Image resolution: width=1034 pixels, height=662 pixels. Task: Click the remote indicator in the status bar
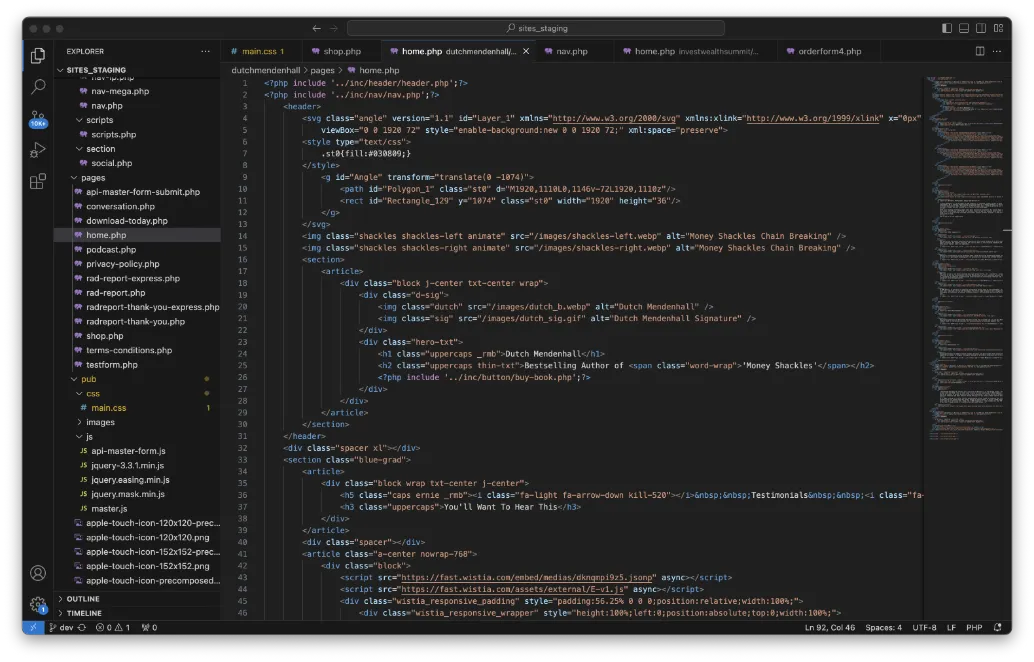point(32,627)
